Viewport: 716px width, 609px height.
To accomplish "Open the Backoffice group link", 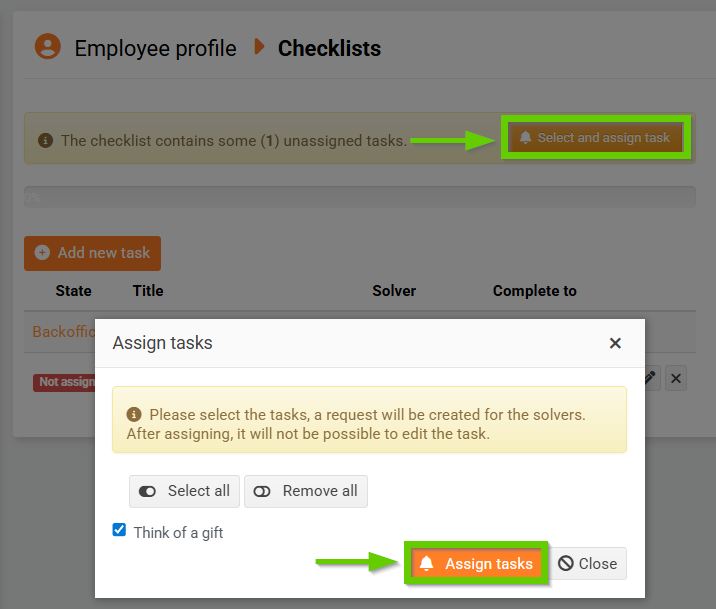I will [62, 331].
